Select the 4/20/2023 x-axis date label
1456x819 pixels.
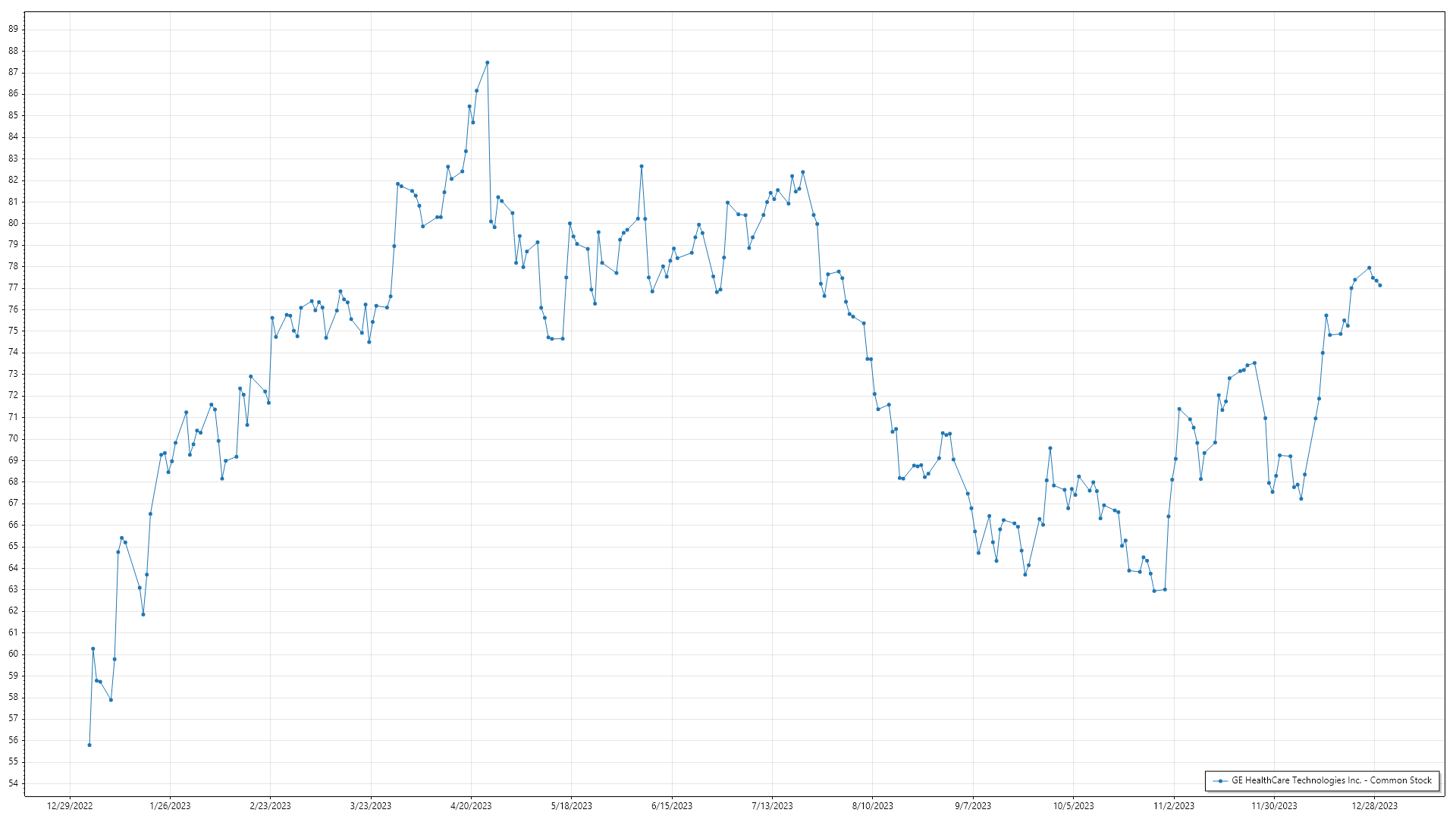471,806
